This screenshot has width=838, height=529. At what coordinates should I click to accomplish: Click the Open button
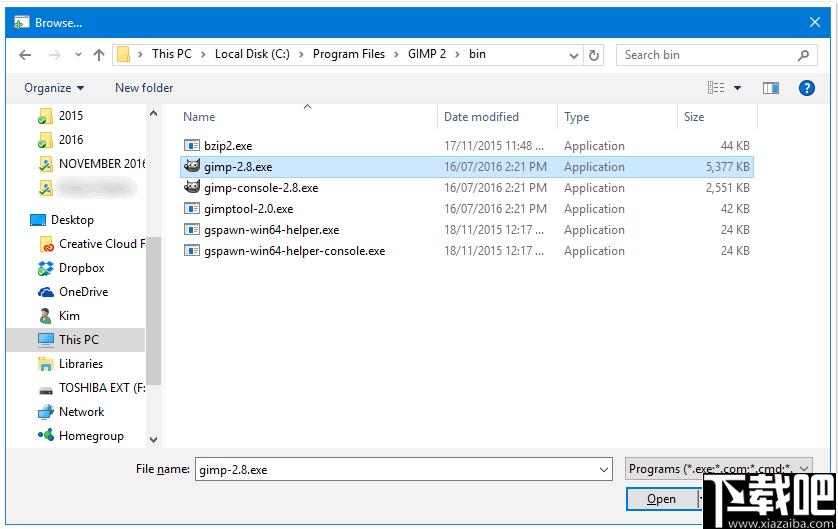click(662, 499)
